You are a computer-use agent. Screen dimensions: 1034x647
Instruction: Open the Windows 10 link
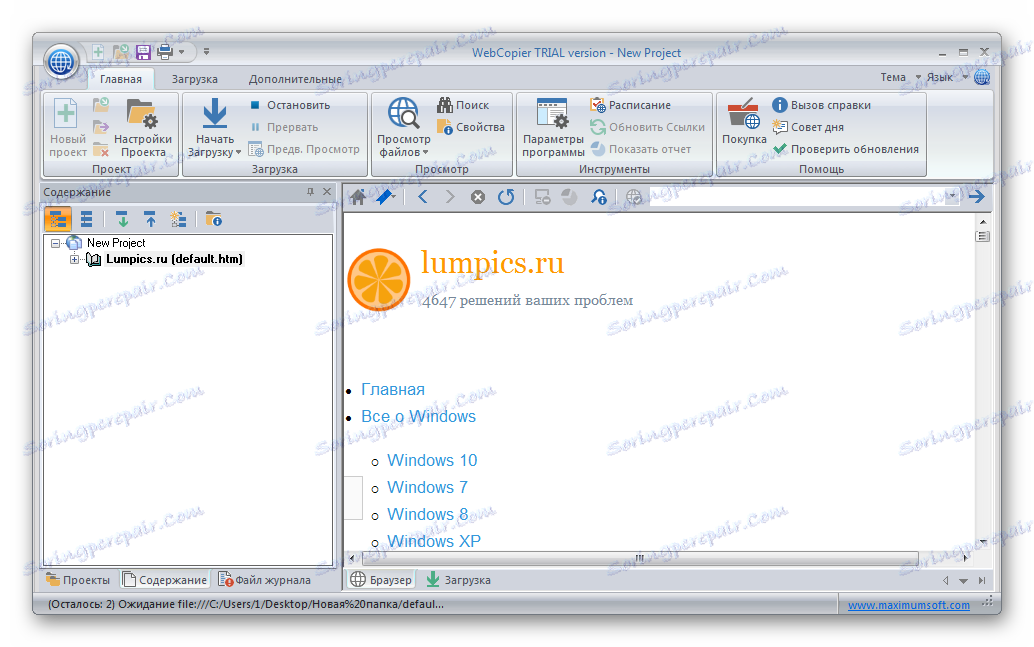[432, 460]
